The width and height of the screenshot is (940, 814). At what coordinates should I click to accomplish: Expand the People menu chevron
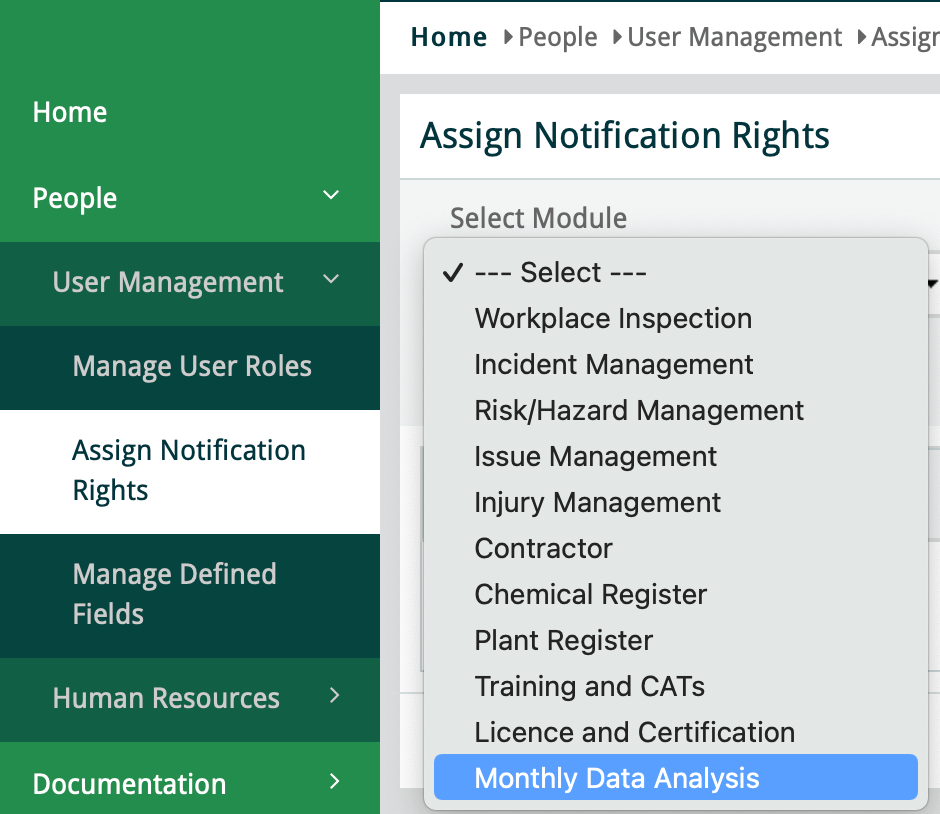click(332, 196)
